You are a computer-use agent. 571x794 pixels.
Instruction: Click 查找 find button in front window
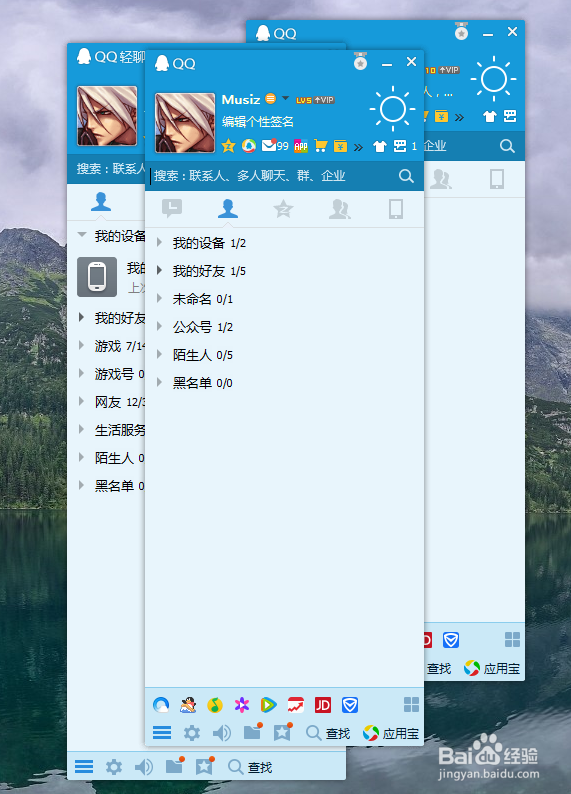(328, 733)
